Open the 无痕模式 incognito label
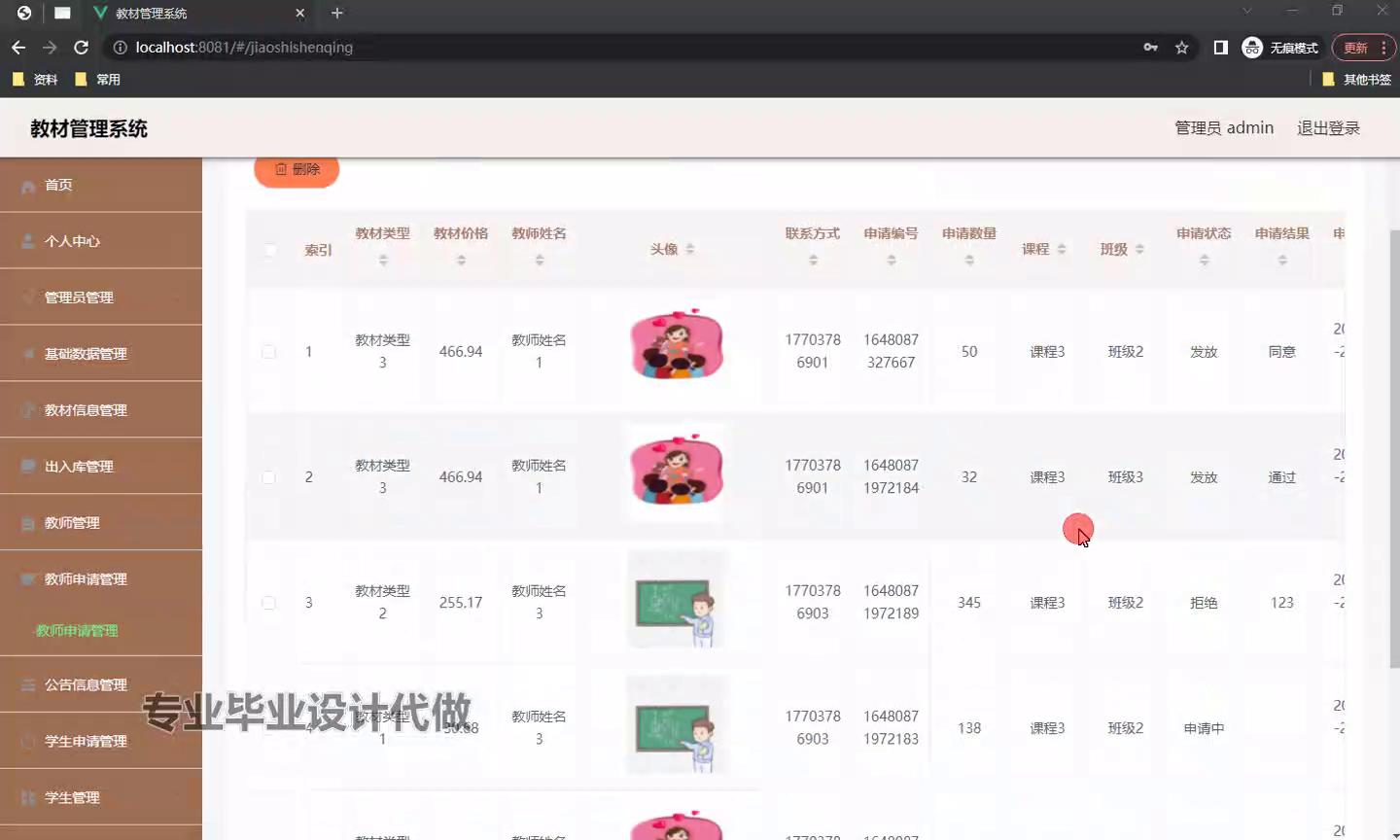Screen dimensions: 1400x840 click(x=1294, y=48)
